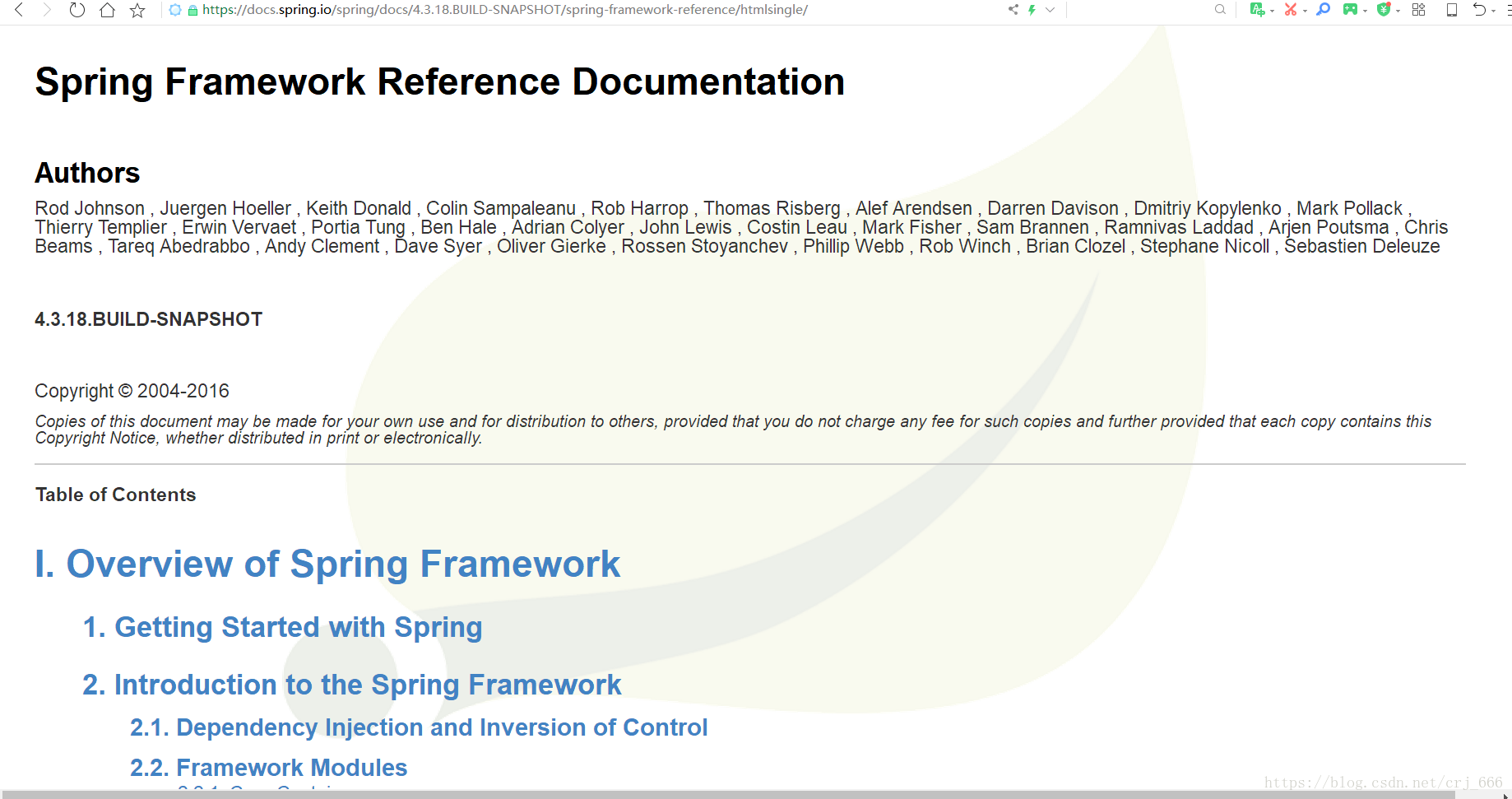Click the undo closed-tab arrow icon

click(1480, 10)
